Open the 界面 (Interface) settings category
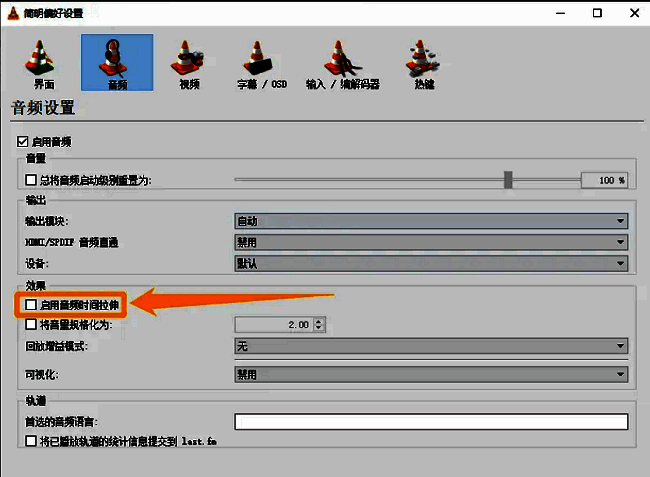Viewport: 650px width, 477px height. point(40,63)
